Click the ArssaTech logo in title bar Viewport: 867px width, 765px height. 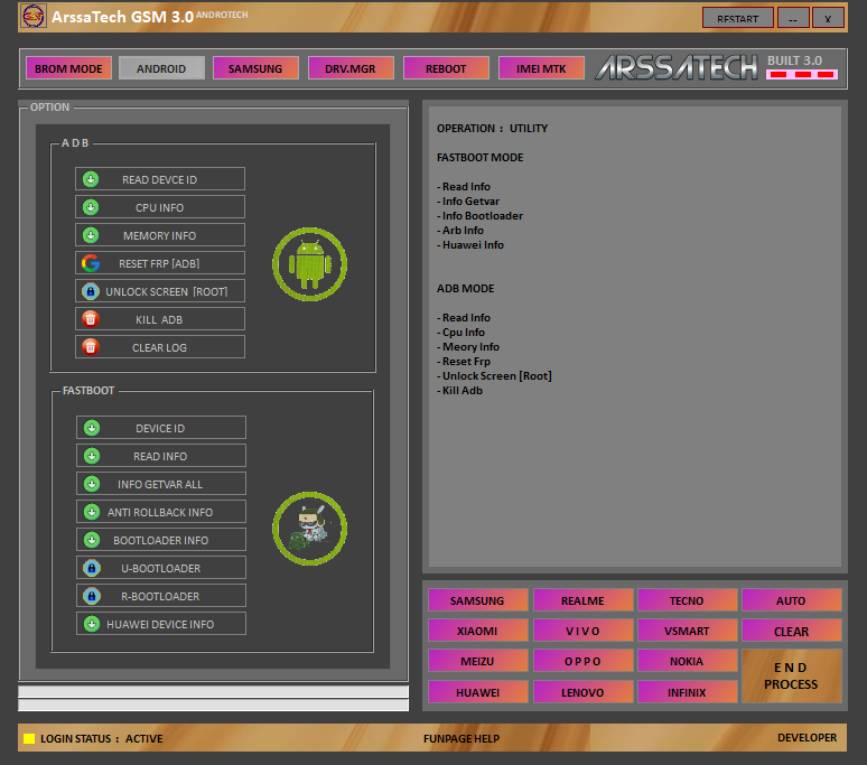pyautogui.click(x=33, y=16)
